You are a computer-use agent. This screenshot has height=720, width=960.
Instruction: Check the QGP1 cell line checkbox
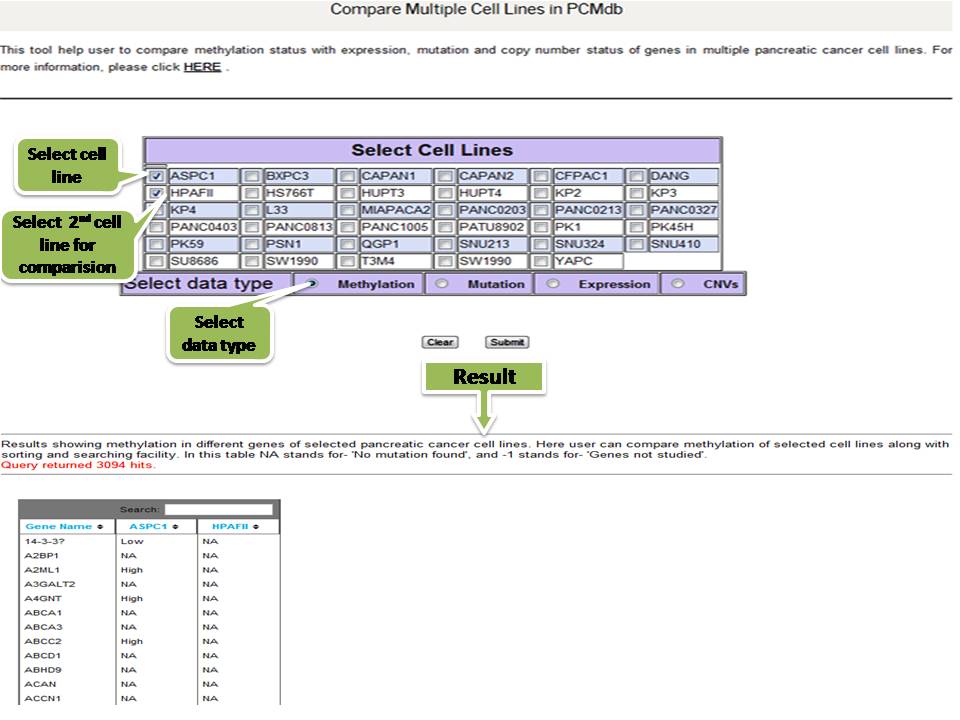point(348,245)
